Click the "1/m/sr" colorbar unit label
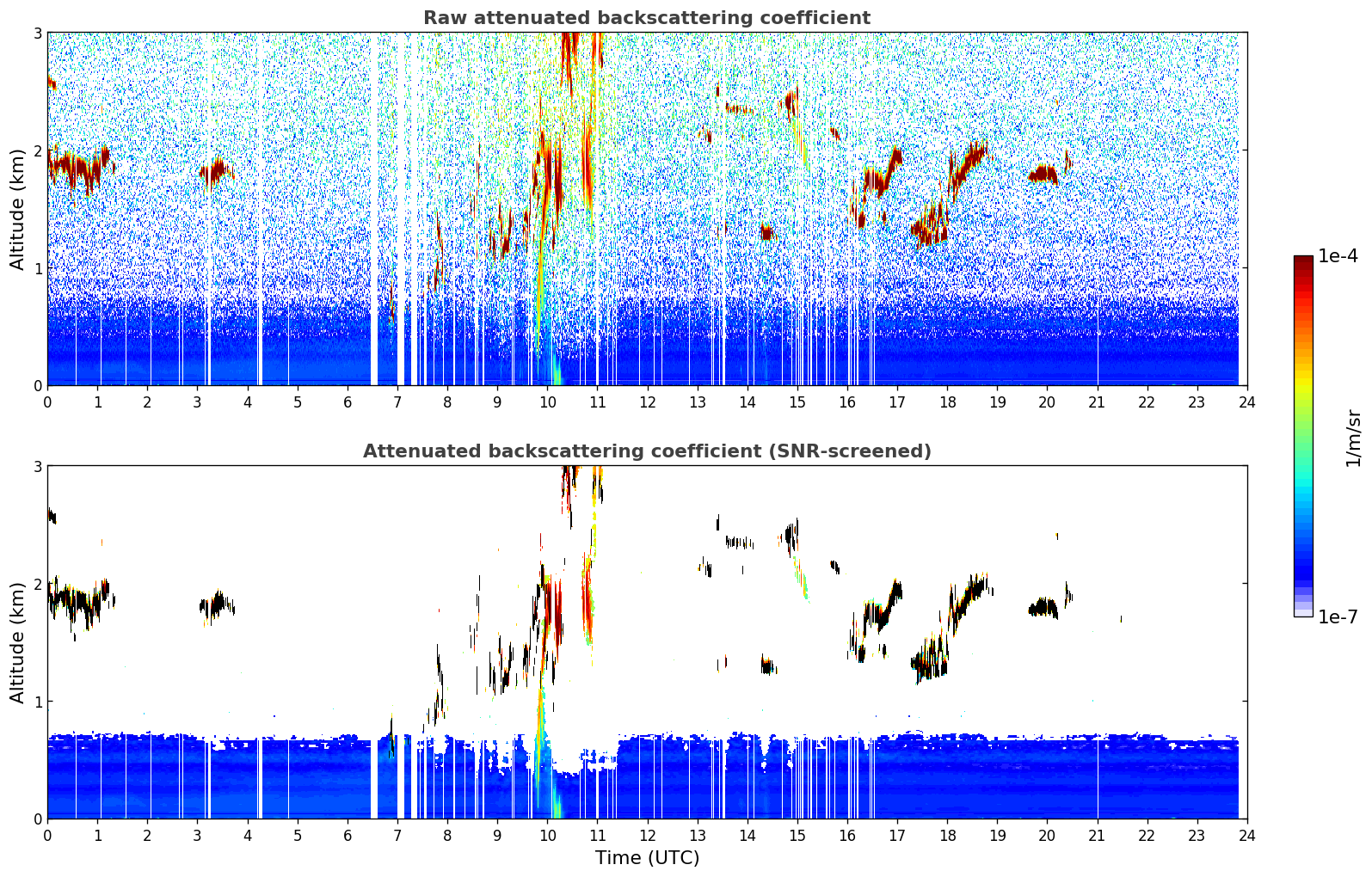Image resolution: width=1372 pixels, height=877 pixels. tap(1353, 438)
